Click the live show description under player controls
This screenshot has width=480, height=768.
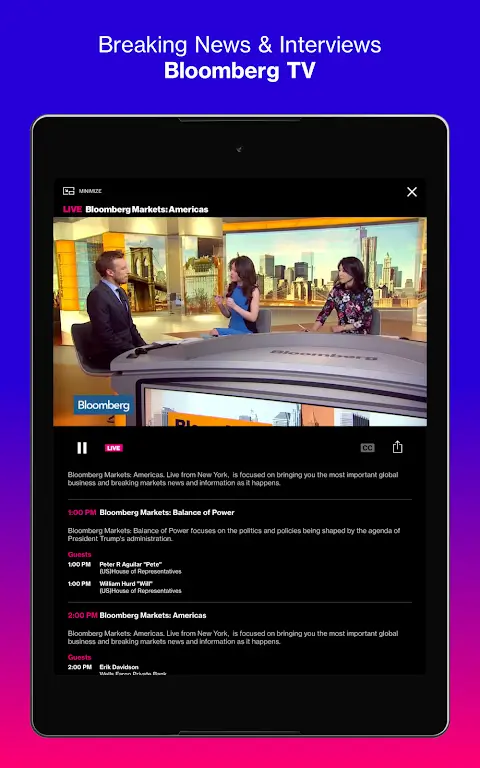233,479
